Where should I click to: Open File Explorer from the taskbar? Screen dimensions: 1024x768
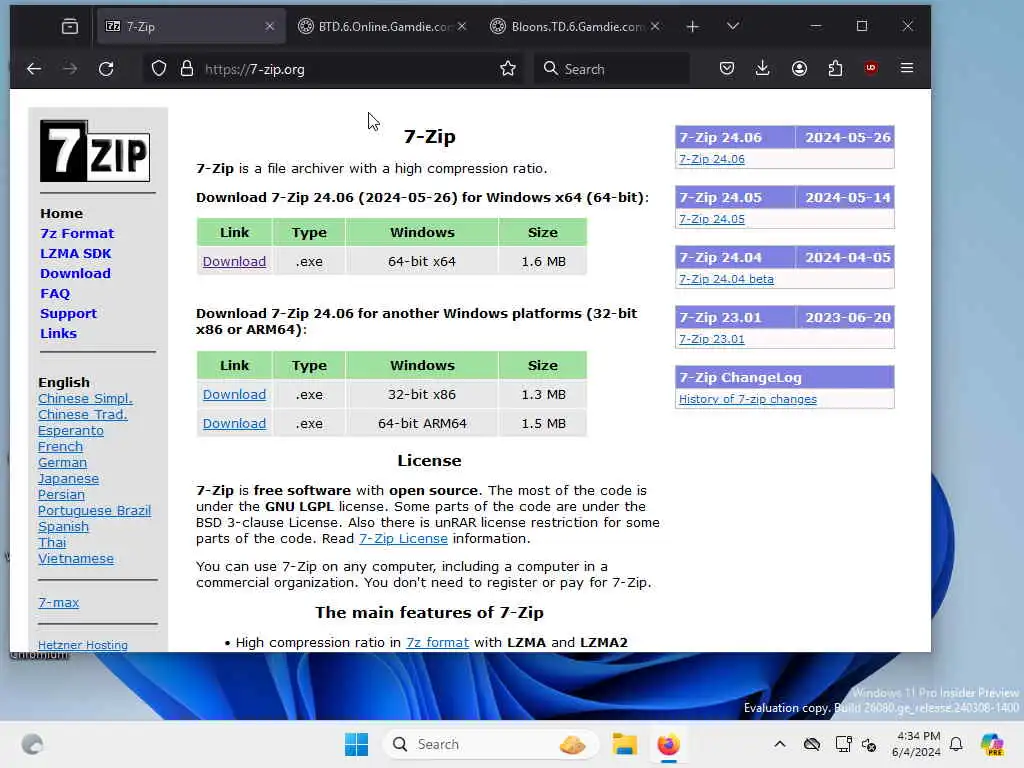tap(624, 744)
